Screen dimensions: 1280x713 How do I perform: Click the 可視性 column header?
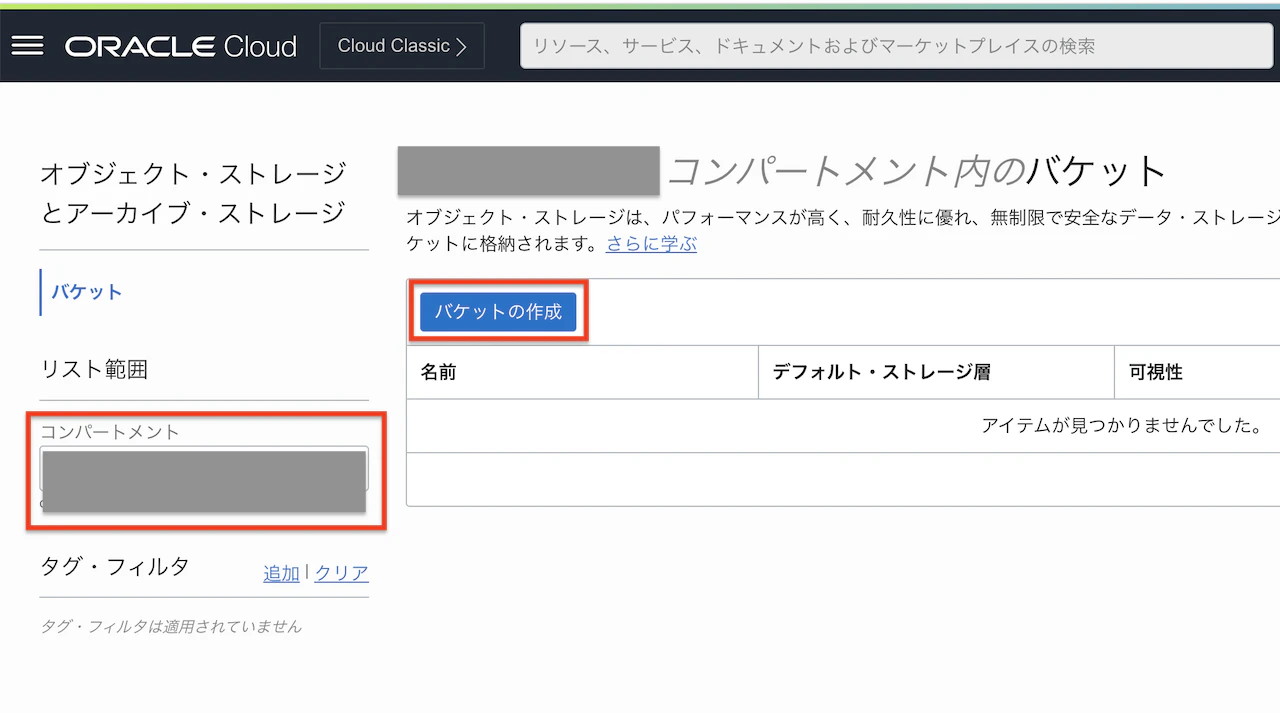click(x=1198, y=372)
